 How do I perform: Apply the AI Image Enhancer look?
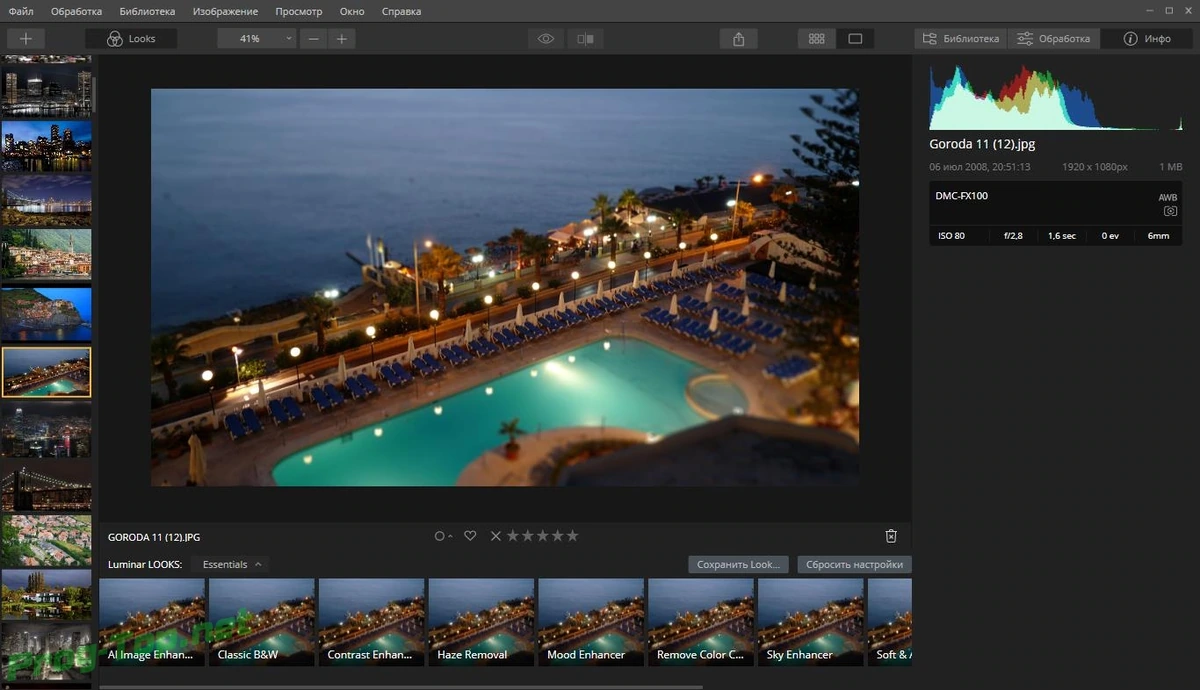(152, 622)
